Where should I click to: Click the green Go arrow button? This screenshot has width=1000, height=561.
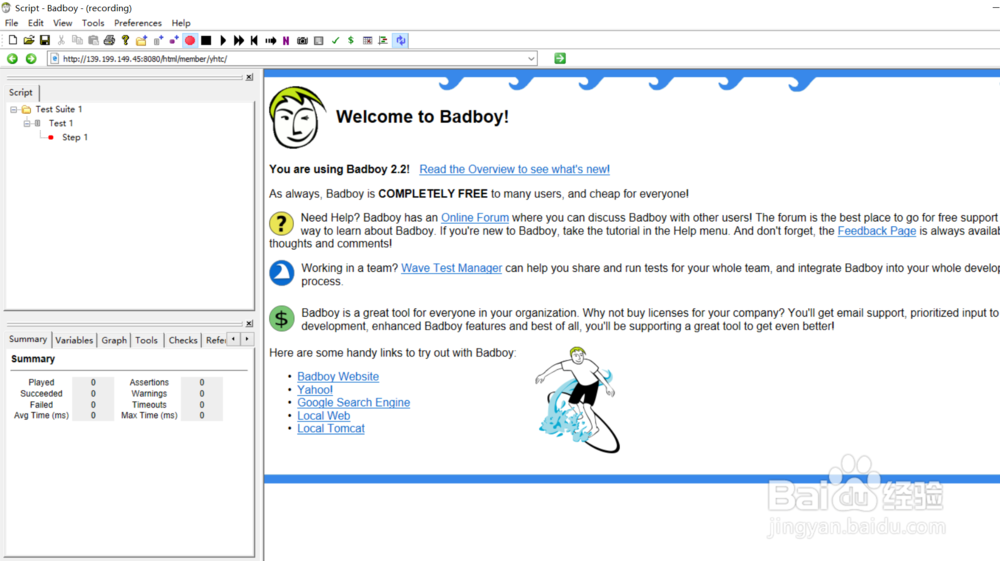pyautogui.click(x=560, y=59)
